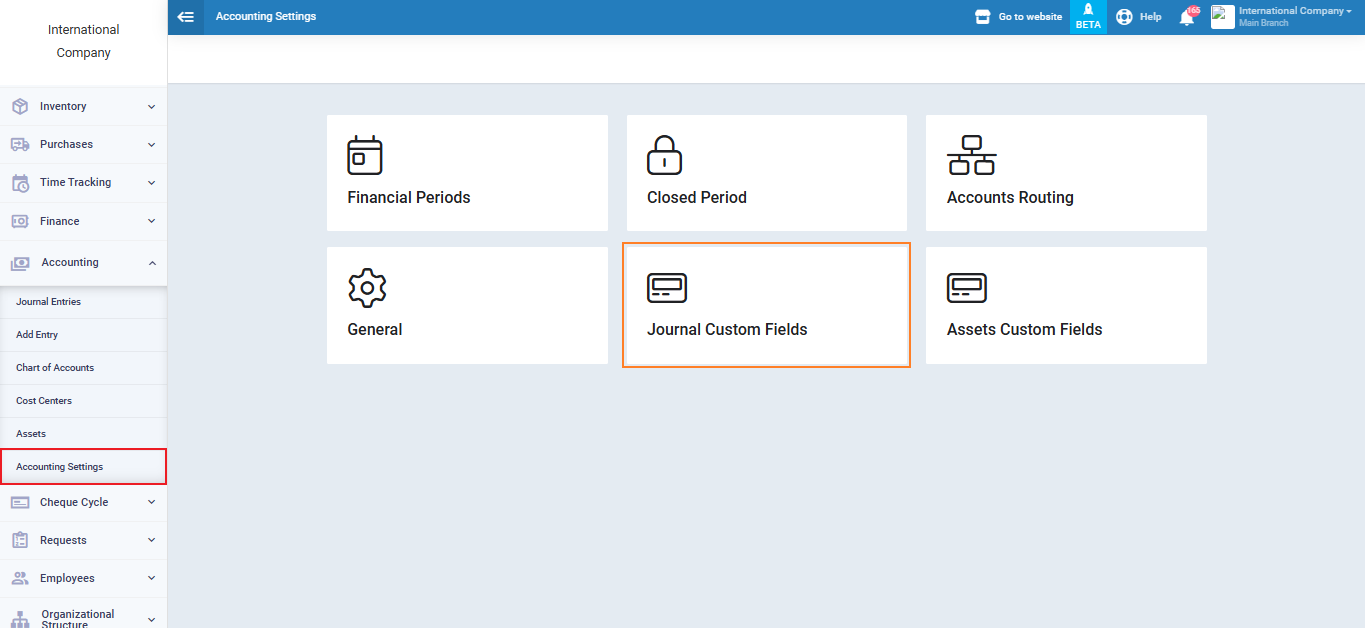Select Chart of Accounts menu item
The image size is (1365, 628).
pyautogui.click(x=55, y=368)
